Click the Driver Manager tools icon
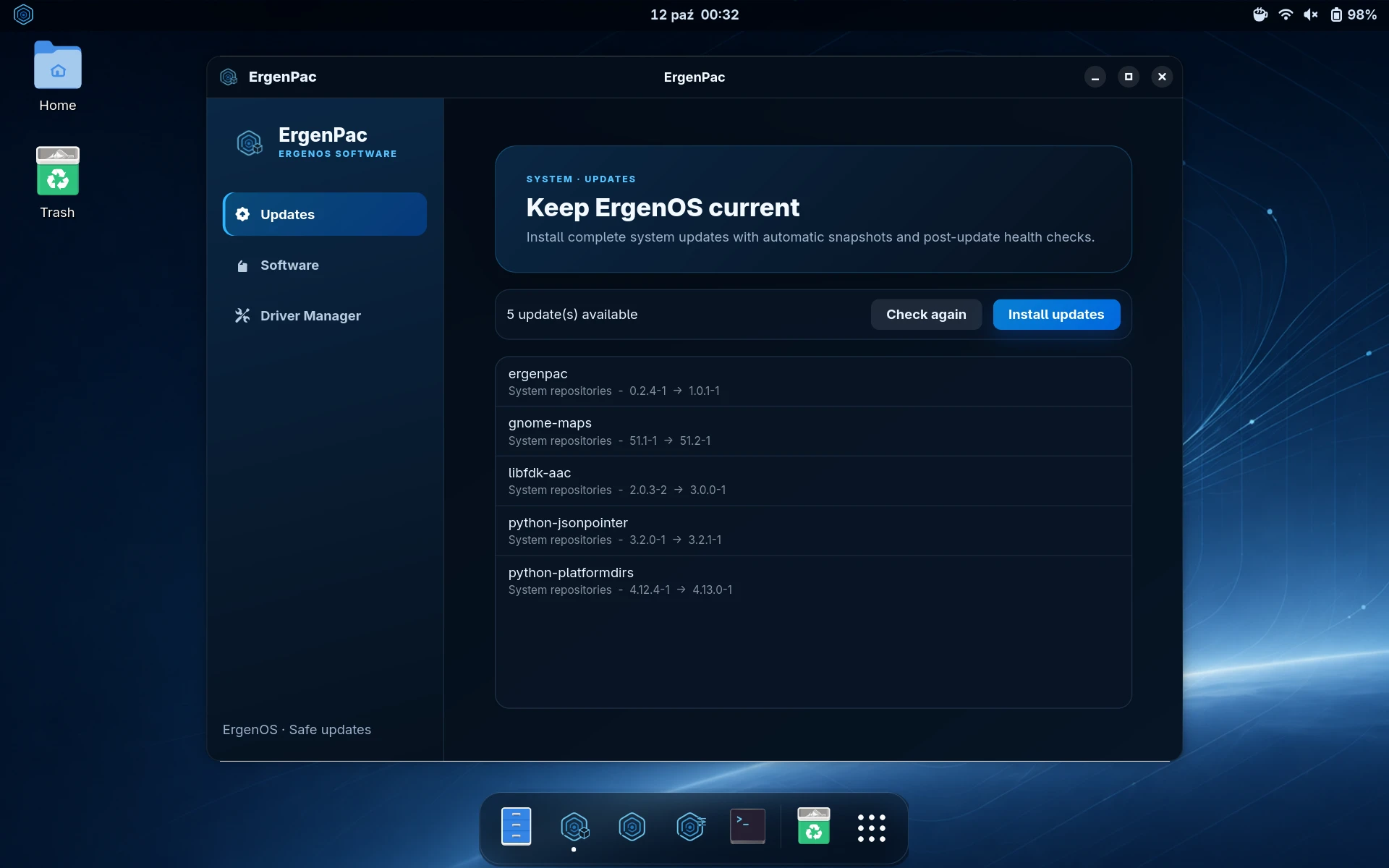 [242, 315]
